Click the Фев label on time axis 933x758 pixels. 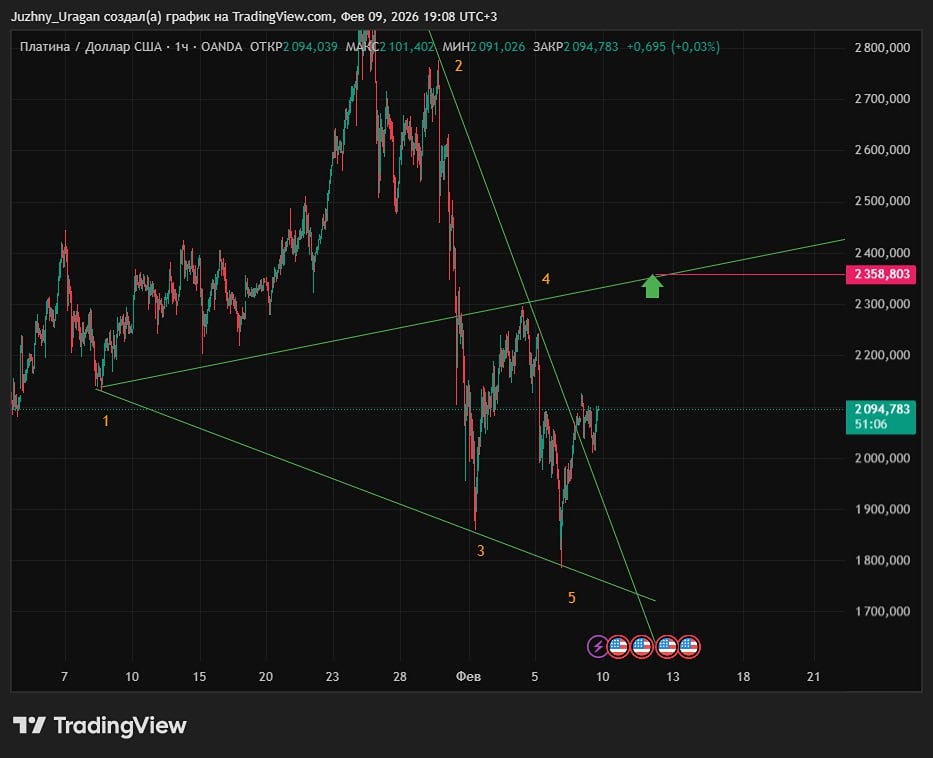[468, 676]
